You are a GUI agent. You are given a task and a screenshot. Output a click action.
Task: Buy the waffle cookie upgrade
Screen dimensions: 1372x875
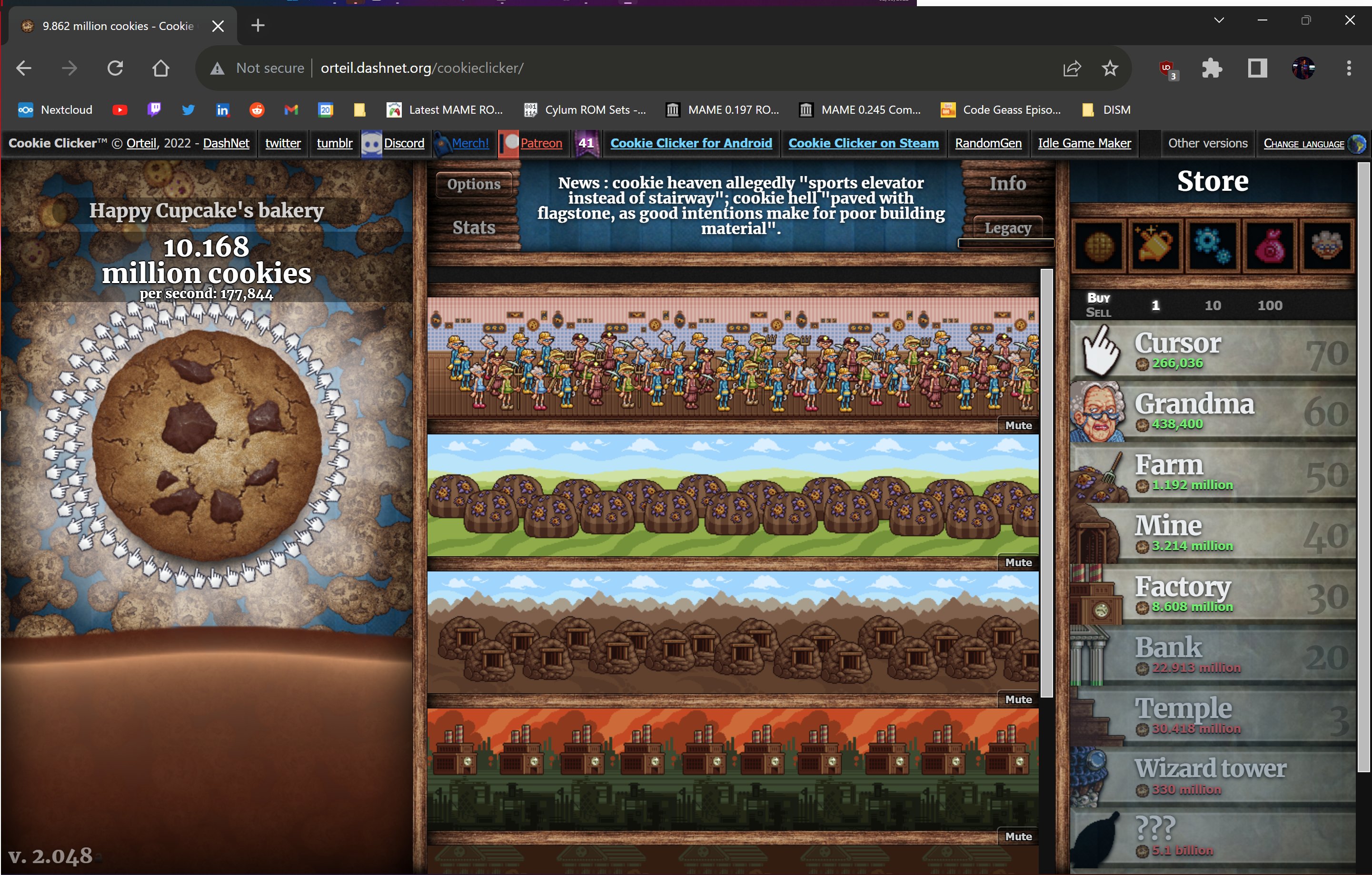point(1099,246)
